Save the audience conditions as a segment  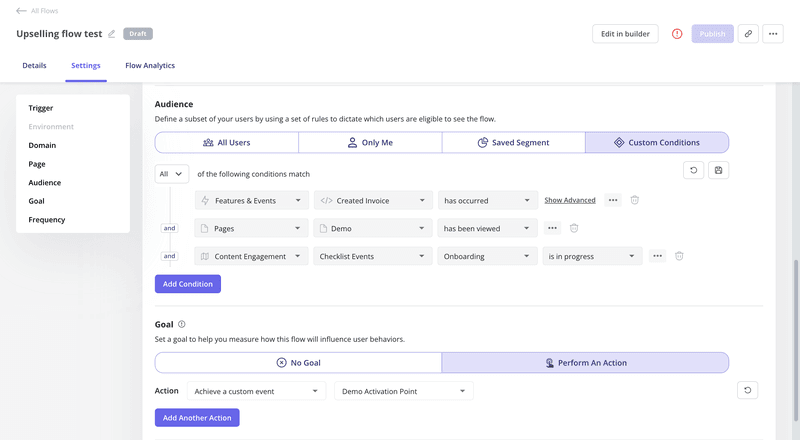pos(718,170)
